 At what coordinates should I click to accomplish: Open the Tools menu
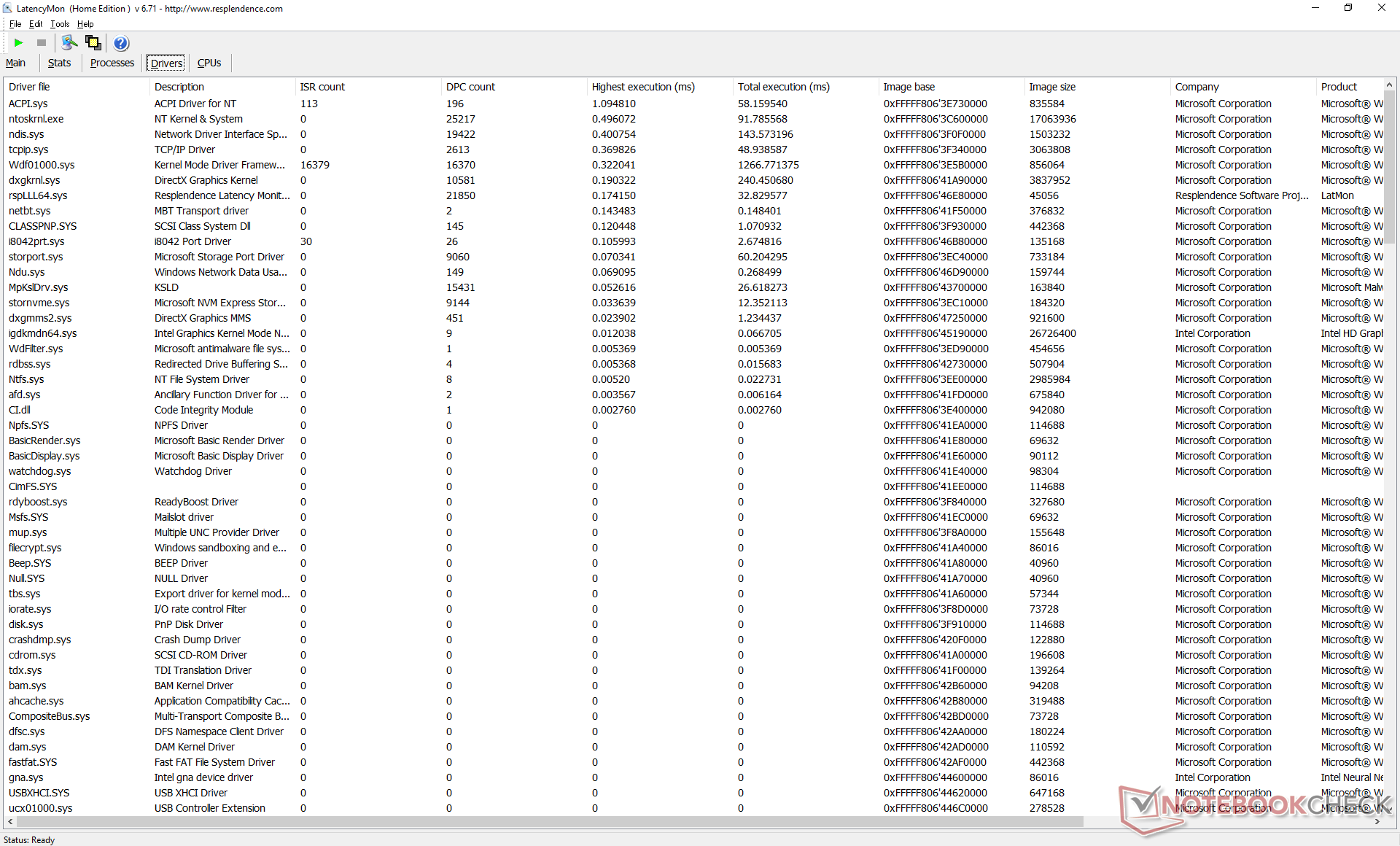click(x=60, y=24)
